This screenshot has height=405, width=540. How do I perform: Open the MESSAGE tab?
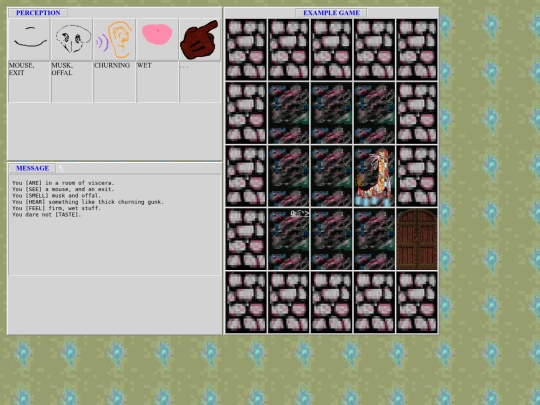point(32,168)
